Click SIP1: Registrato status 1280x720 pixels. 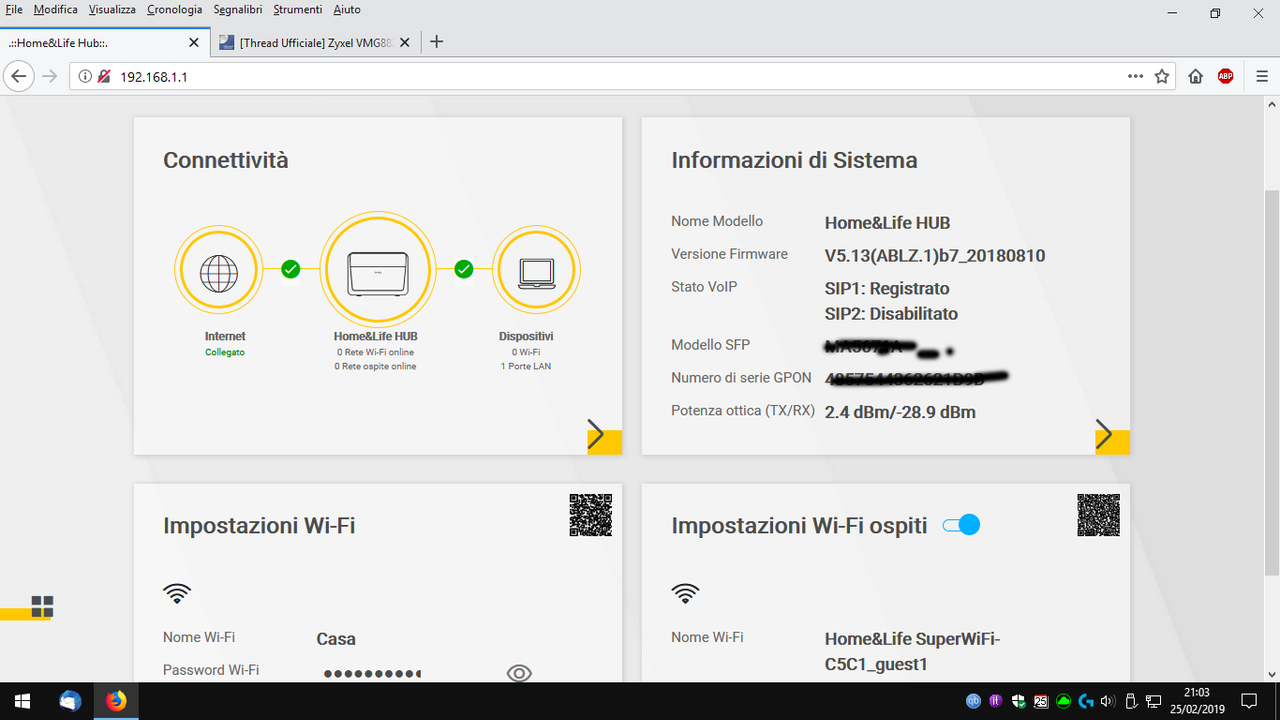887,289
